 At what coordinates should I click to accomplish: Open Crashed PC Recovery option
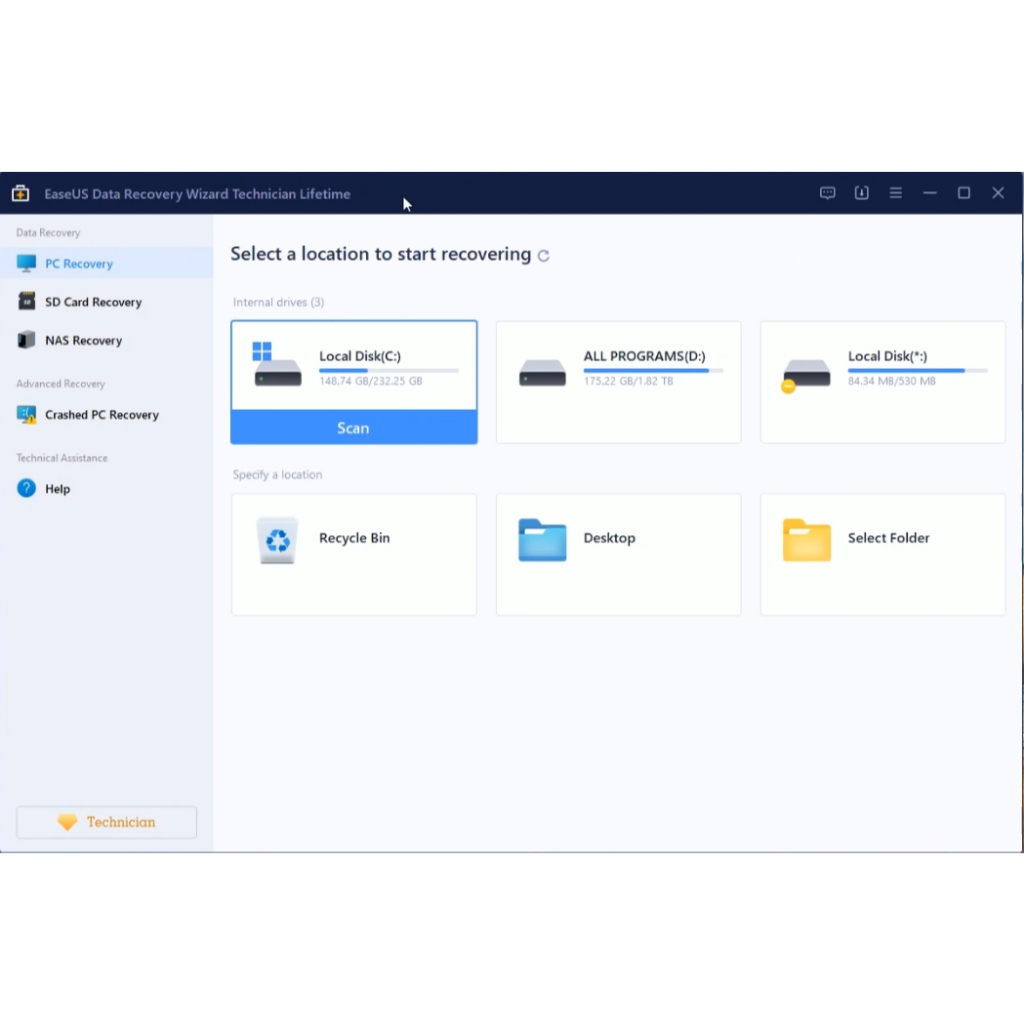coord(106,415)
